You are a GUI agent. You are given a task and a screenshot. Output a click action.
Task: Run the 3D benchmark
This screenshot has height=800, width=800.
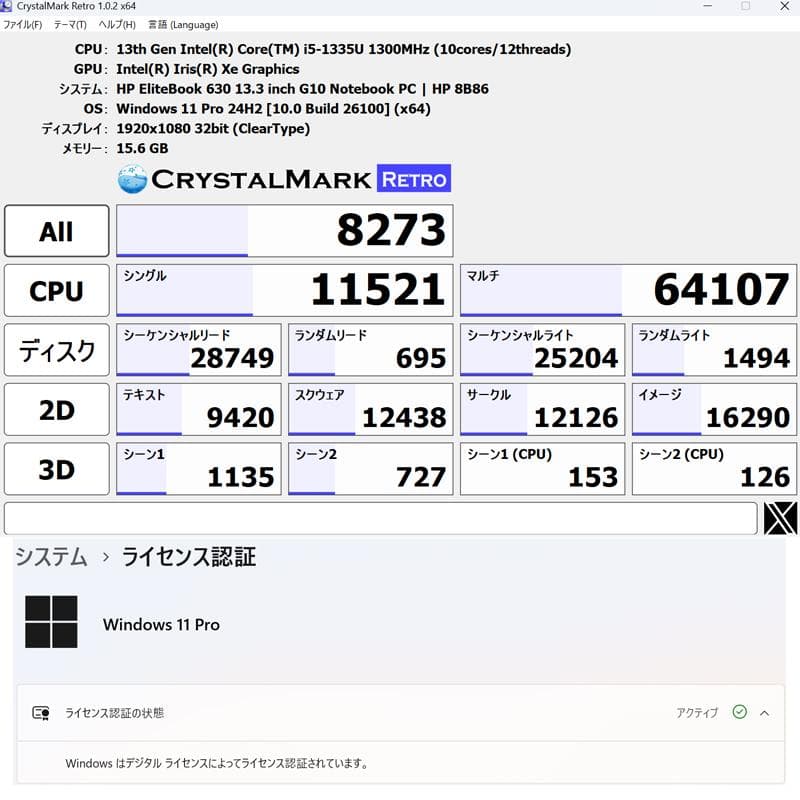pyautogui.click(x=56, y=468)
